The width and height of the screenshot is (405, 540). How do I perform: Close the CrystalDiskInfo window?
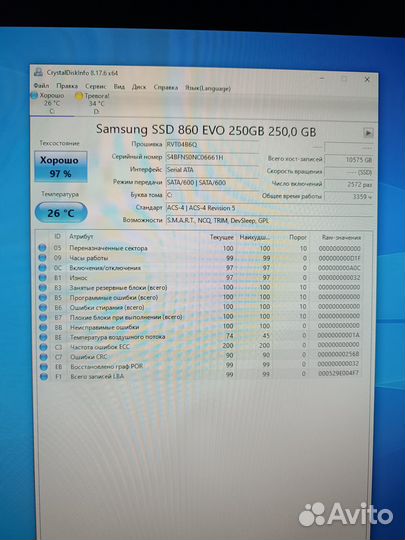coord(367,80)
